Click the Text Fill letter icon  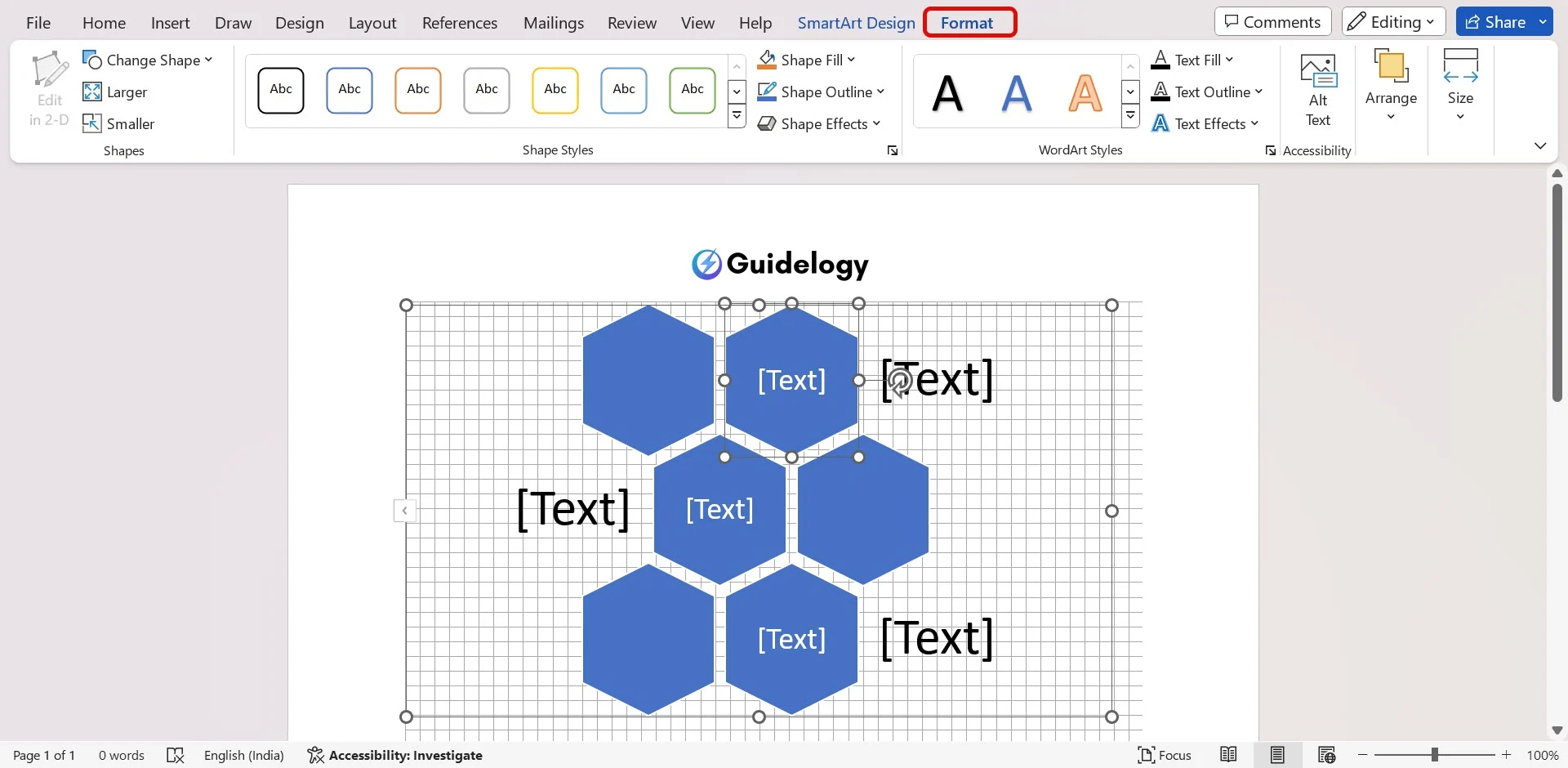(x=1160, y=60)
